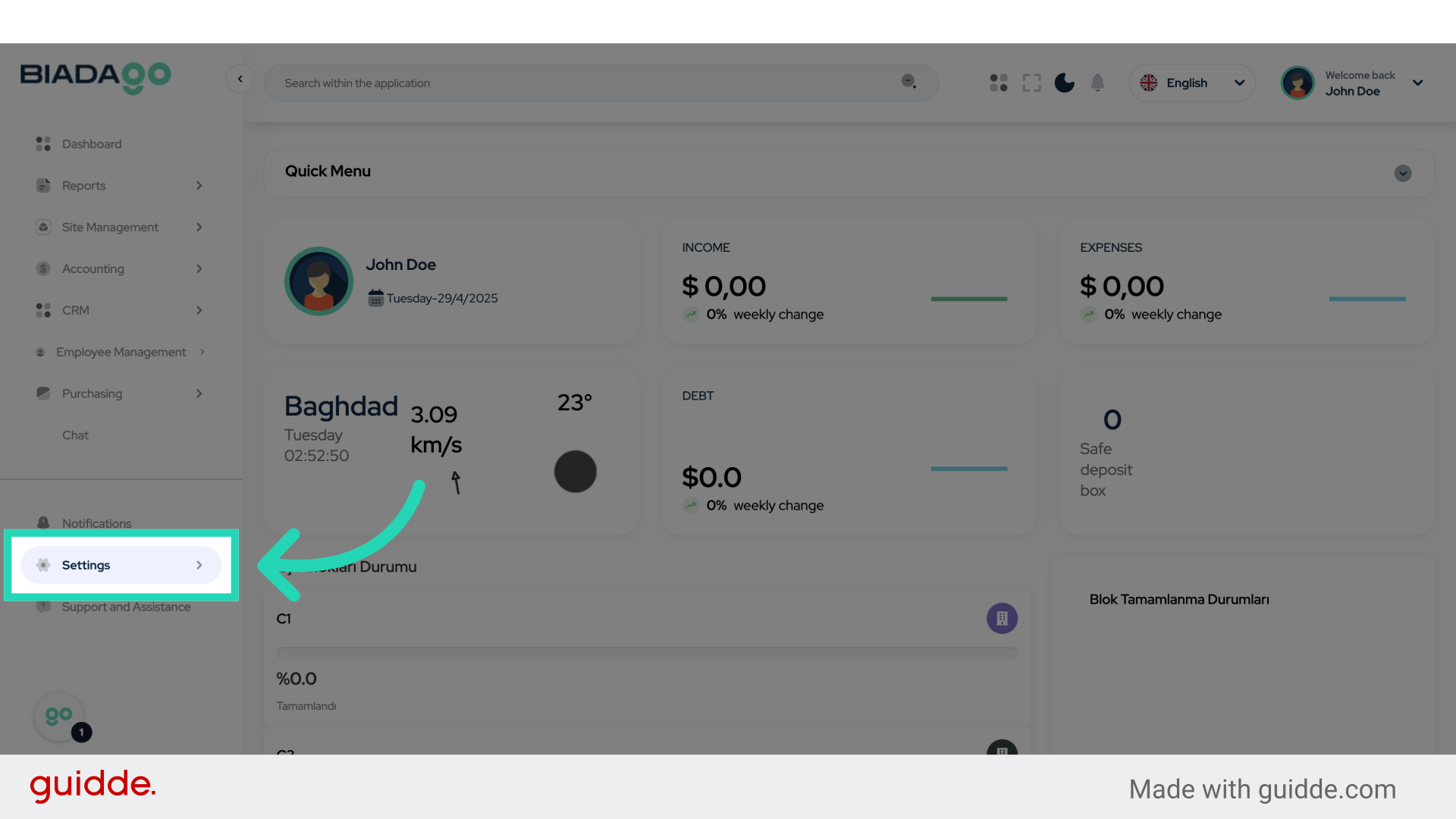Image resolution: width=1456 pixels, height=819 pixels.
Task: Toggle dark mode with the moon icon
Action: [x=1064, y=83]
